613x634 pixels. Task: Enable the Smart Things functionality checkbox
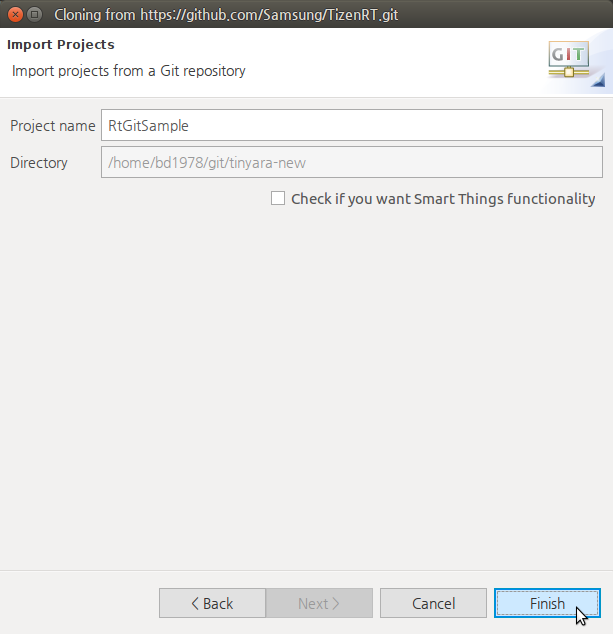[278, 199]
